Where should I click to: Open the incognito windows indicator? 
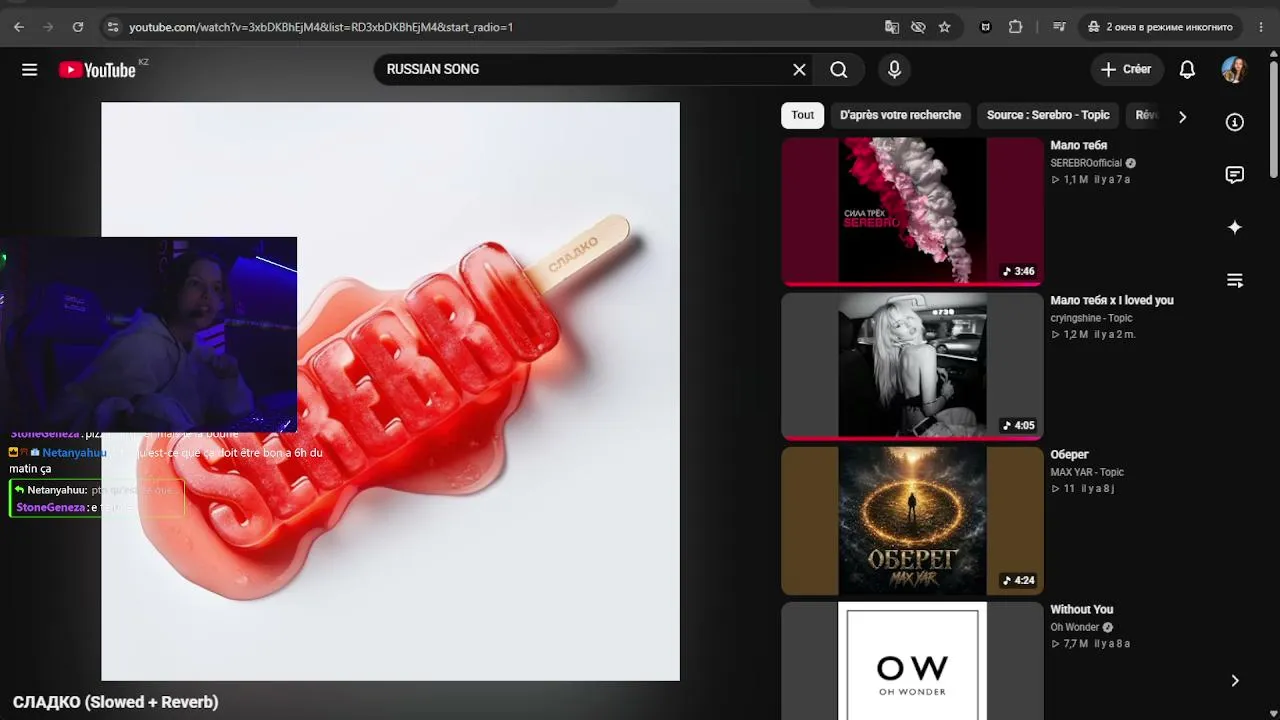1160,27
